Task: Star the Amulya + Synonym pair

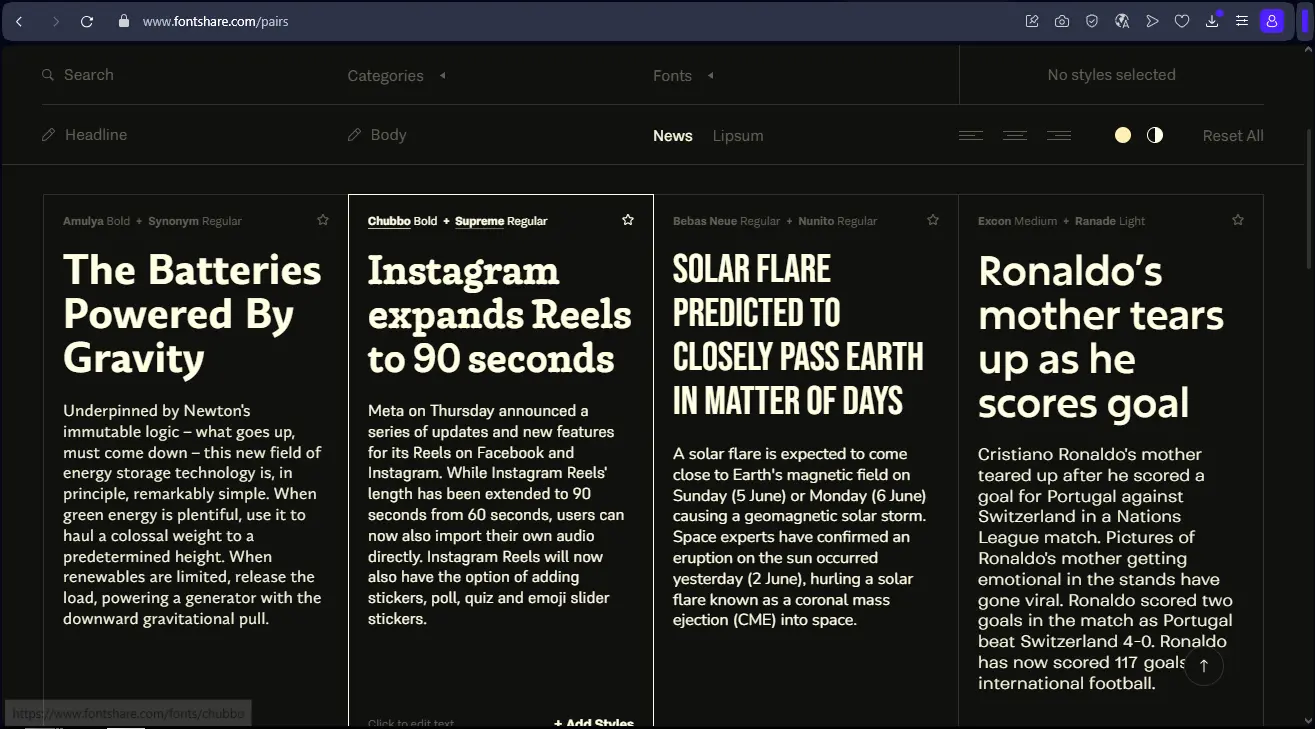Action: (x=323, y=220)
